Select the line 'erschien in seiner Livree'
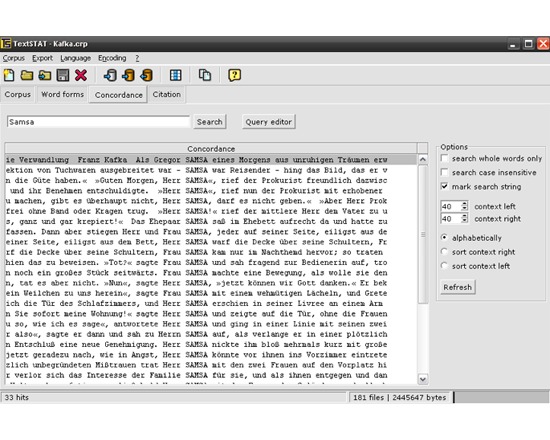Viewport: 550px width, 440px height. click(211, 303)
